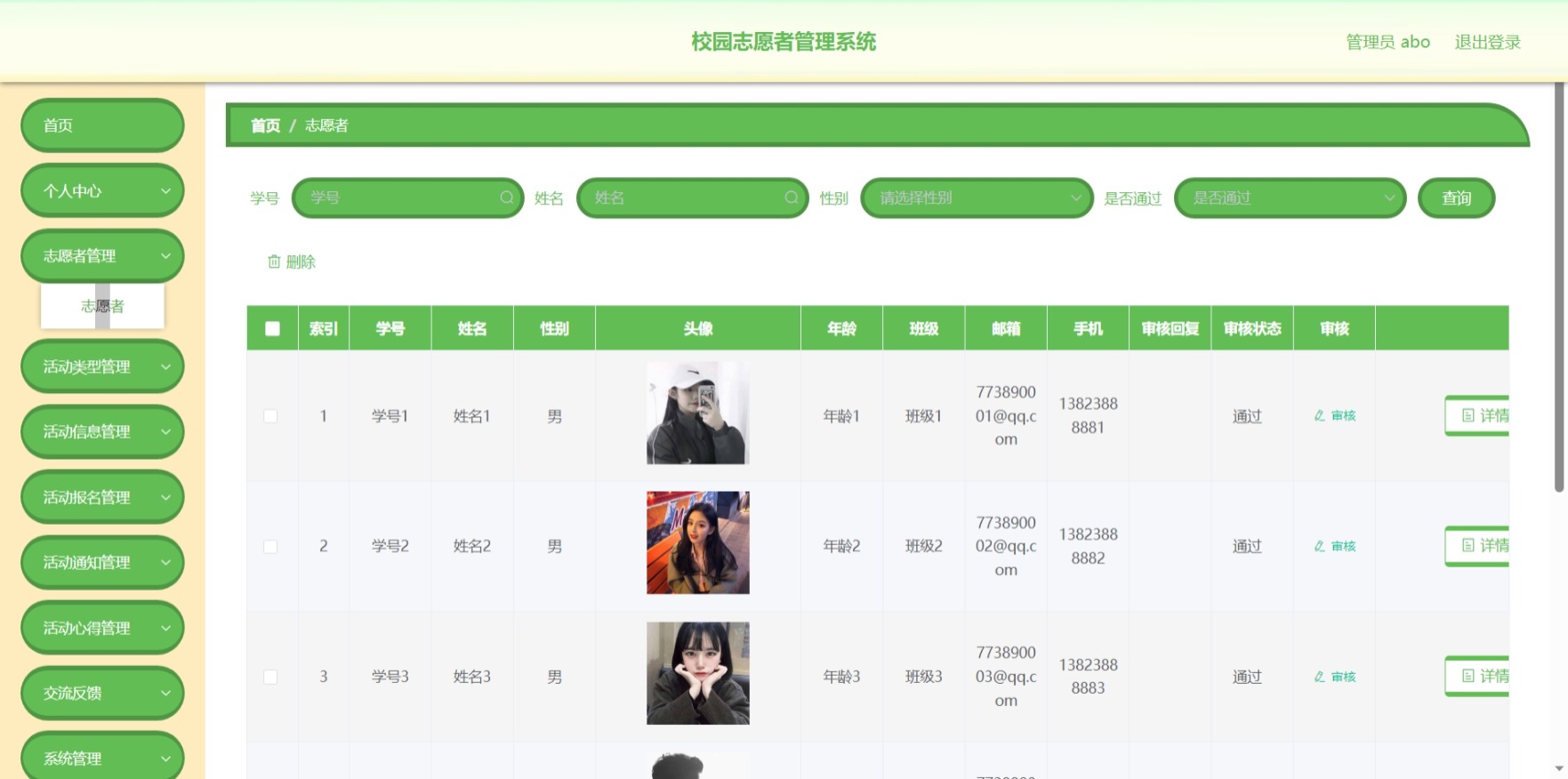Click the 管理员 abo account label
The image size is (1568, 779).
tap(1387, 42)
